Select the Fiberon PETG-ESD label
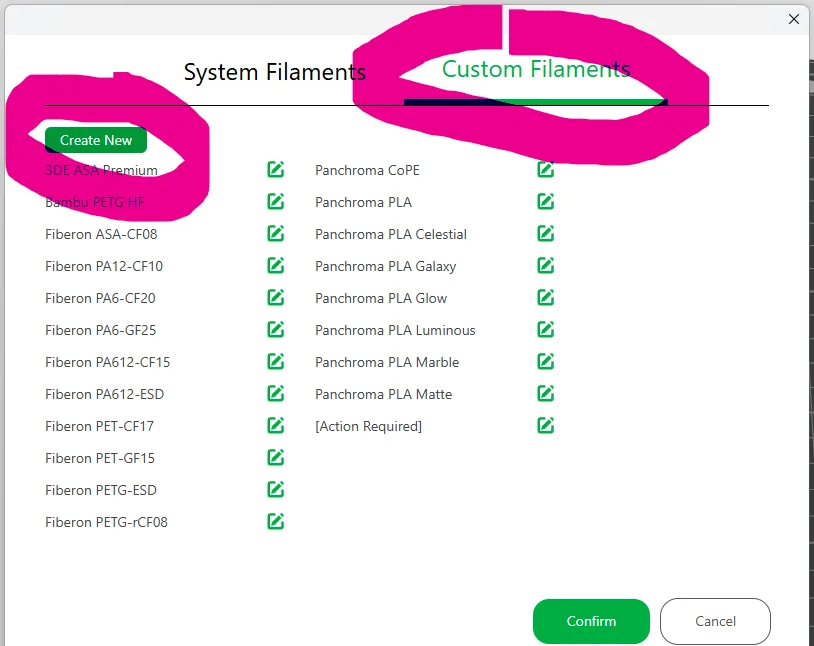814x646 pixels. [x=101, y=490]
